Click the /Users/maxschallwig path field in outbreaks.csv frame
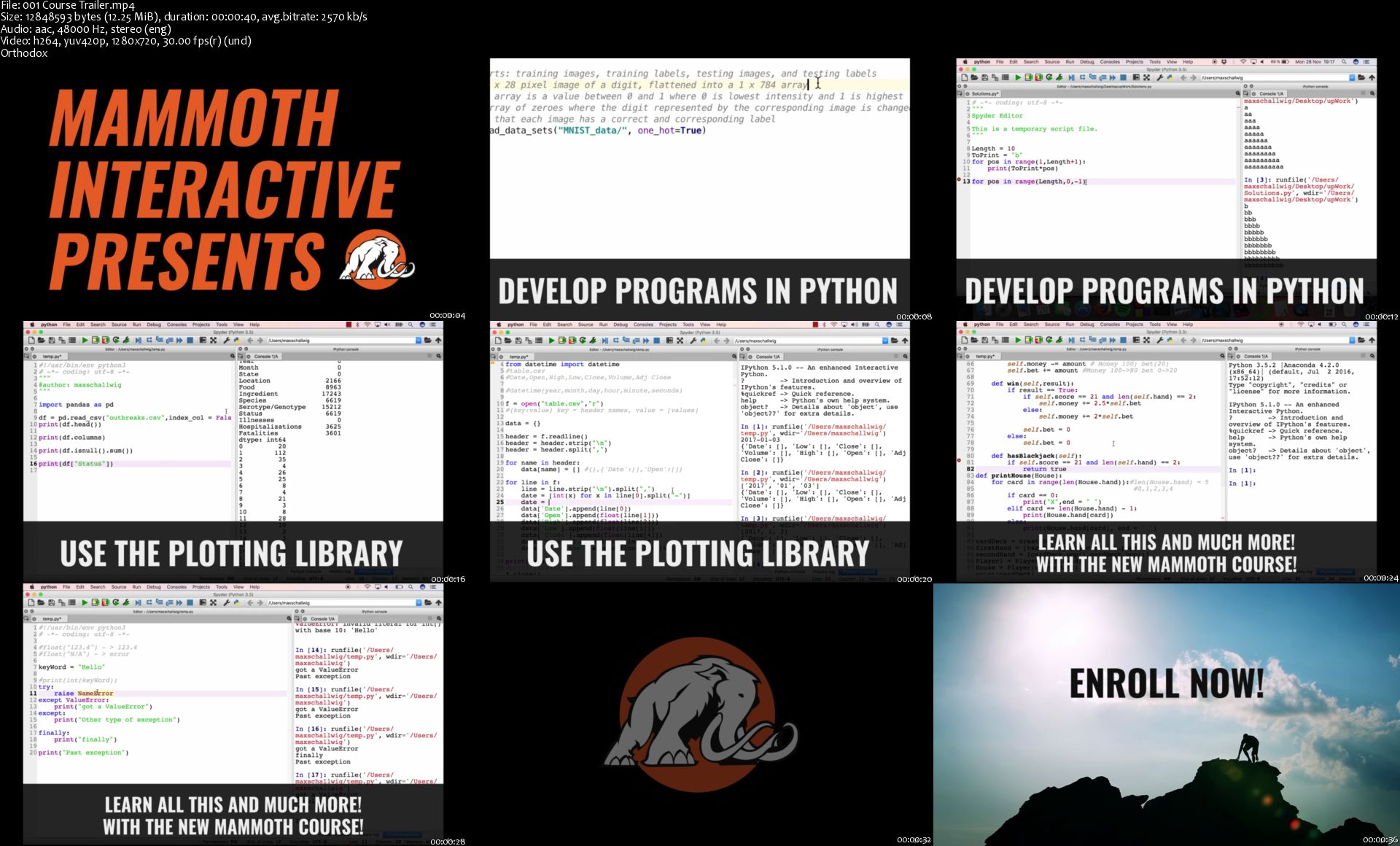 (341, 340)
